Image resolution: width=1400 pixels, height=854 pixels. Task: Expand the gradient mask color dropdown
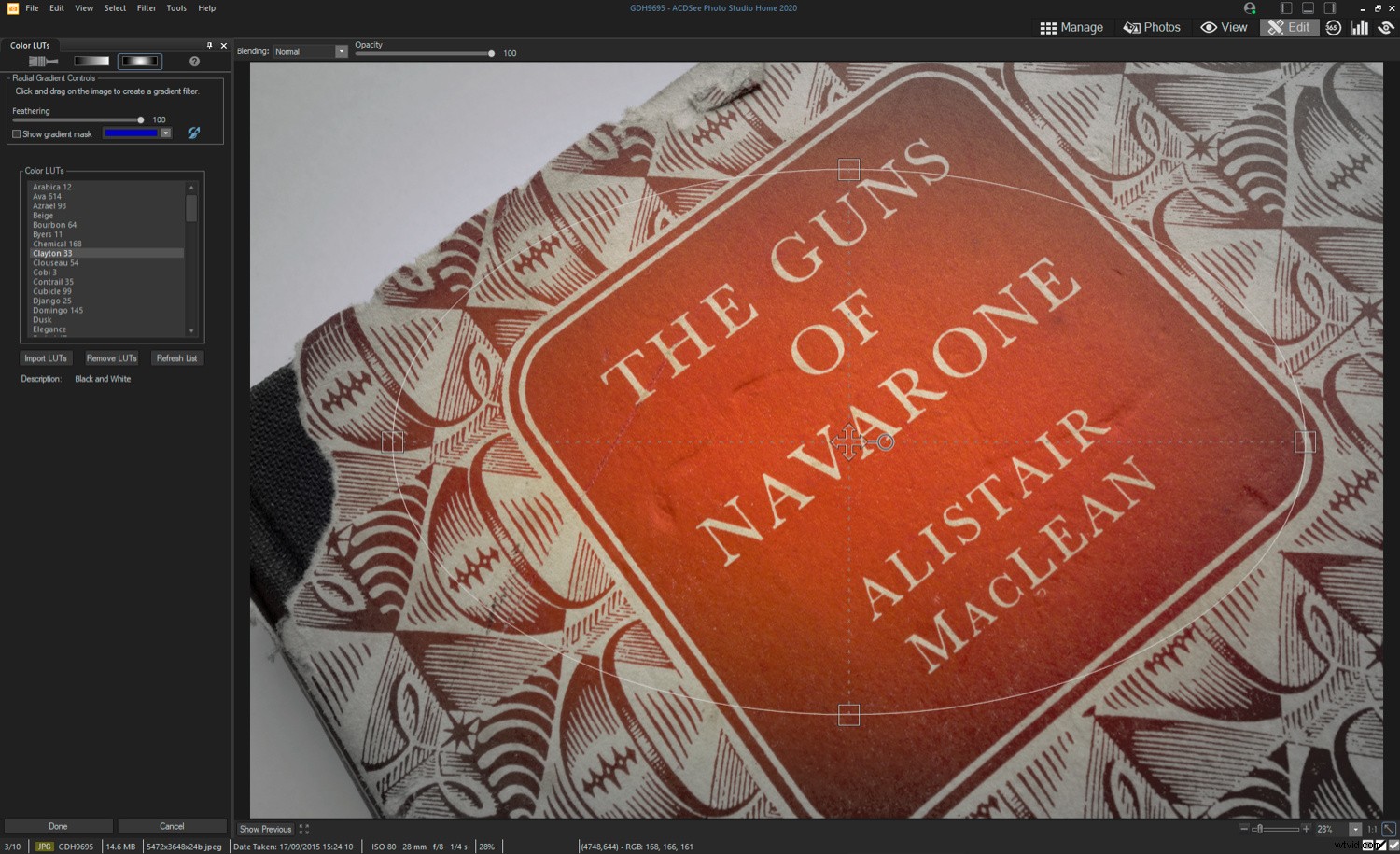(166, 133)
